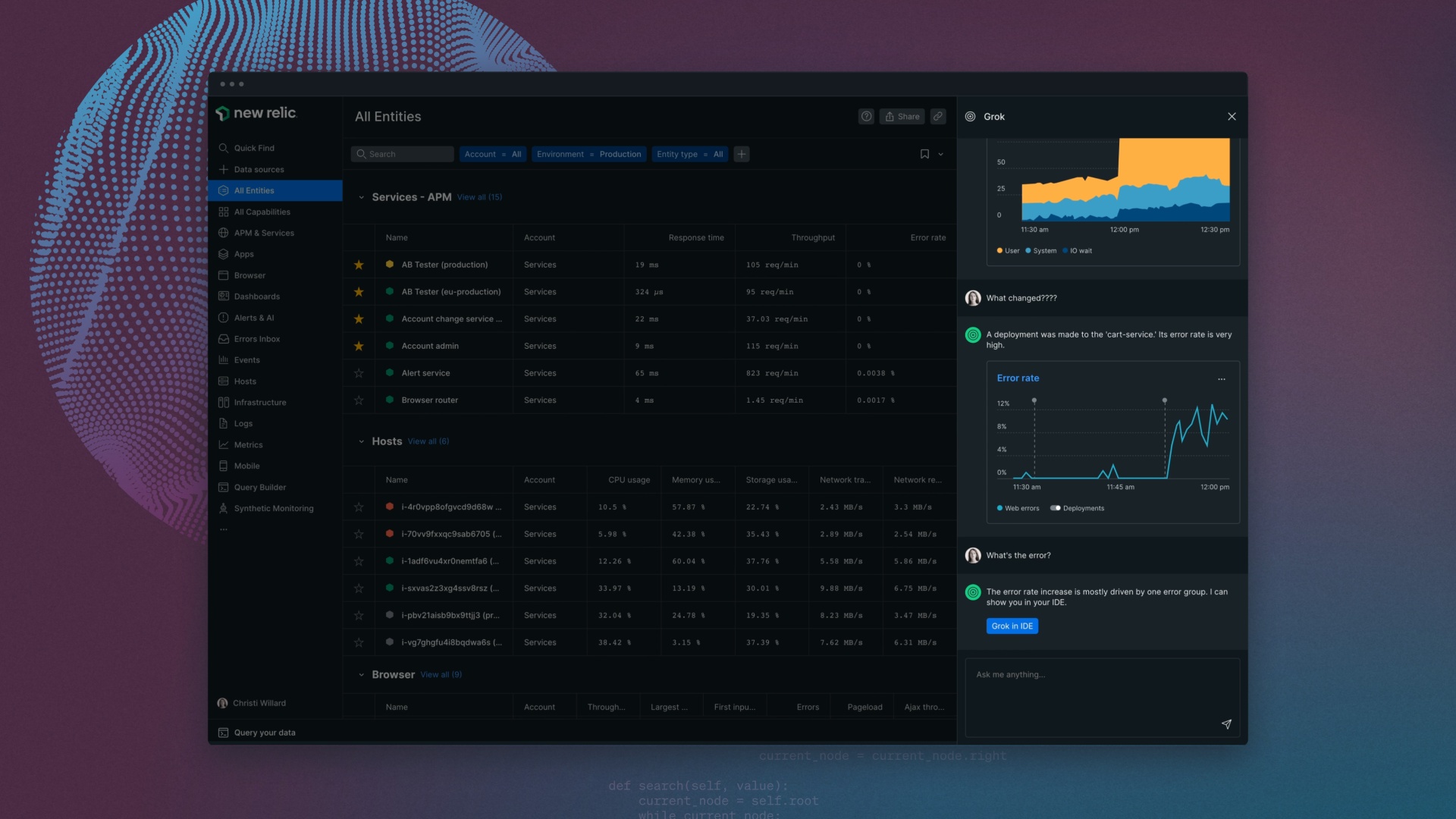Collapse the Services - APM section
1456x819 pixels.
(x=361, y=197)
